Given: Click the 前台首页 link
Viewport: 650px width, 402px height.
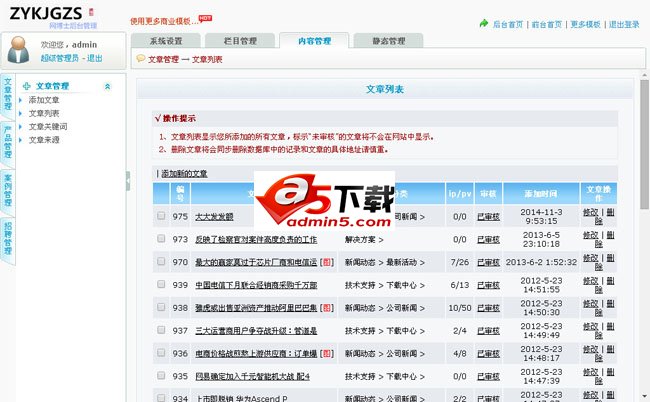Looking at the screenshot, I should click(546, 24).
